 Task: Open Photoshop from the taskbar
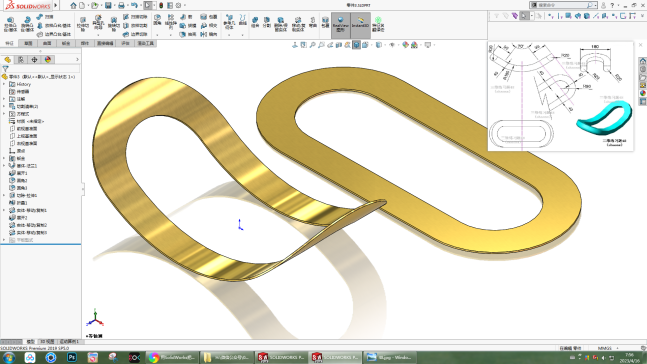click(72, 357)
